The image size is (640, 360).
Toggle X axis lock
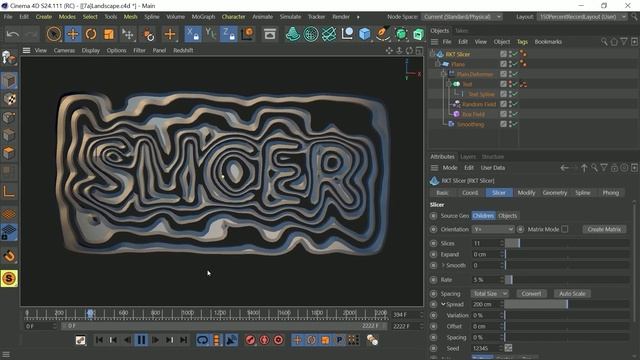pyautogui.click(x=192, y=34)
